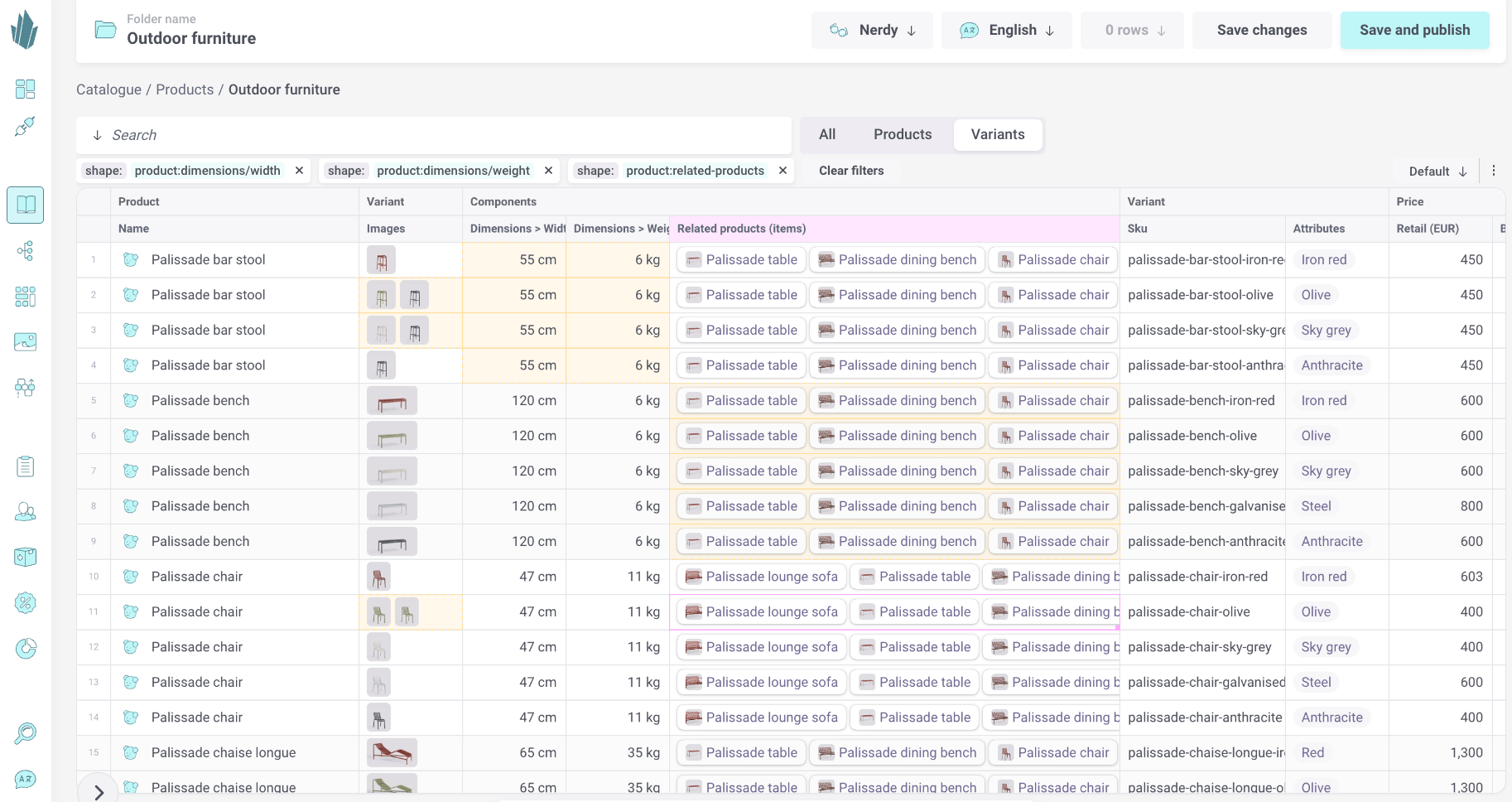Open the plug connections icon in the sidebar
This screenshot has height=802, width=1512.
[x=26, y=127]
